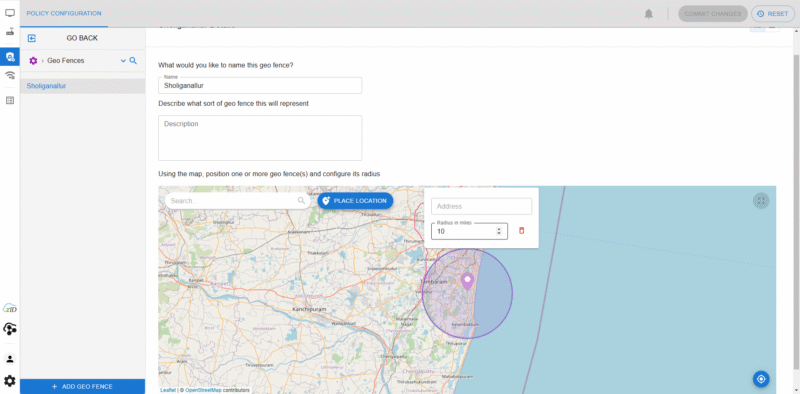The image size is (800, 394).
Task: Toggle fullscreen map view
Action: coord(761,201)
